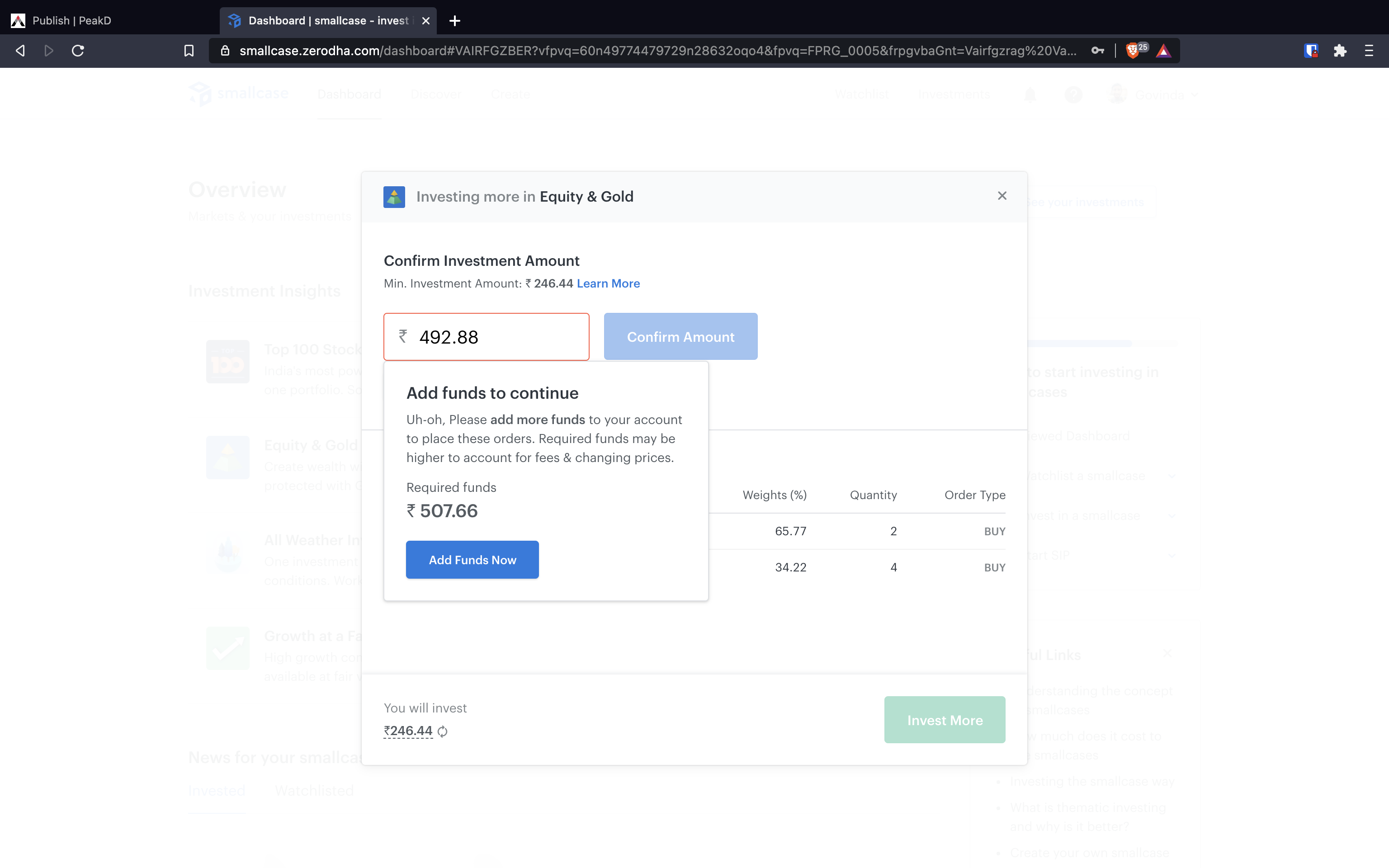Image resolution: width=1389 pixels, height=868 pixels.
Task: Click the help question mark icon
Action: pos(1073,95)
